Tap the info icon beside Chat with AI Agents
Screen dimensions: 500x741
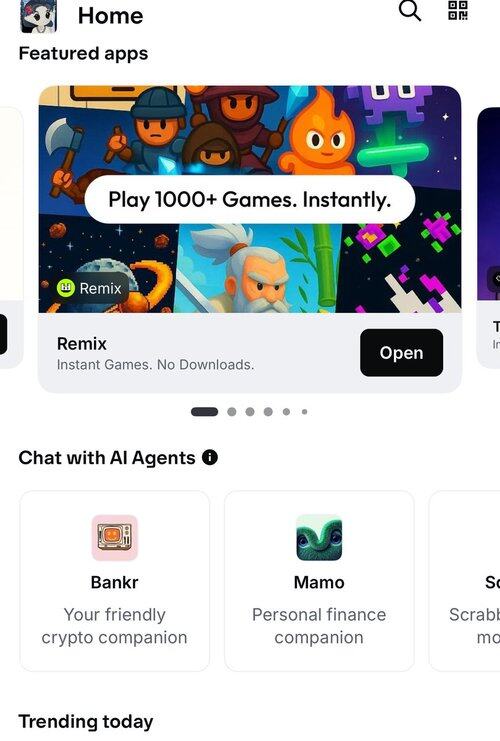pyautogui.click(x=210, y=457)
